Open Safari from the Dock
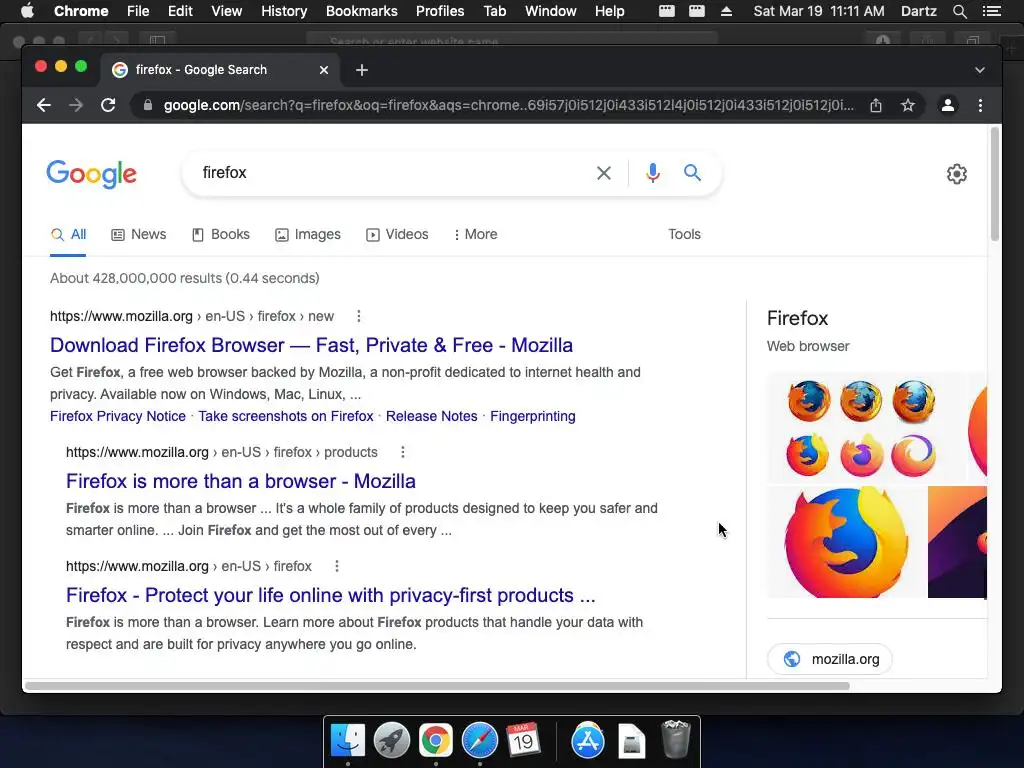 [480, 741]
